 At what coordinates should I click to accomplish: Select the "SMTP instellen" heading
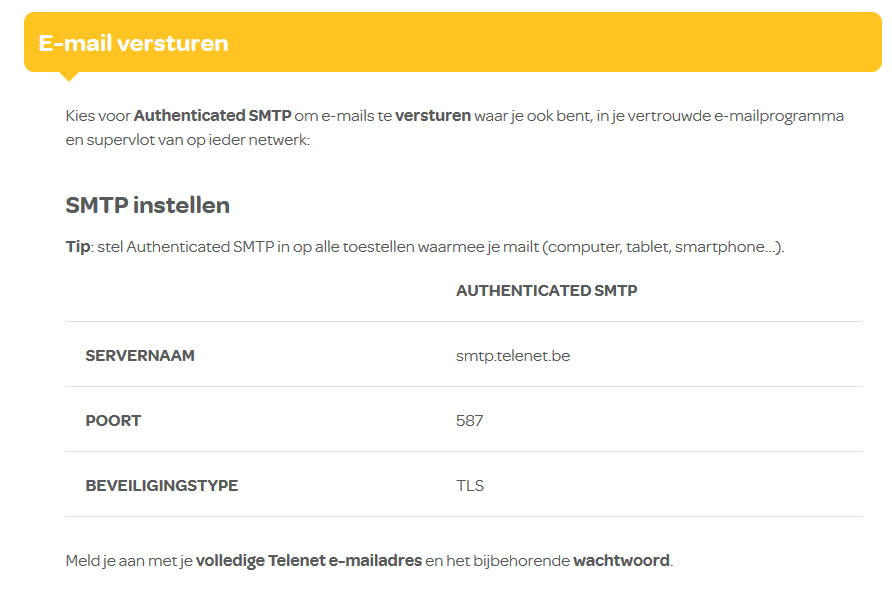[147, 205]
